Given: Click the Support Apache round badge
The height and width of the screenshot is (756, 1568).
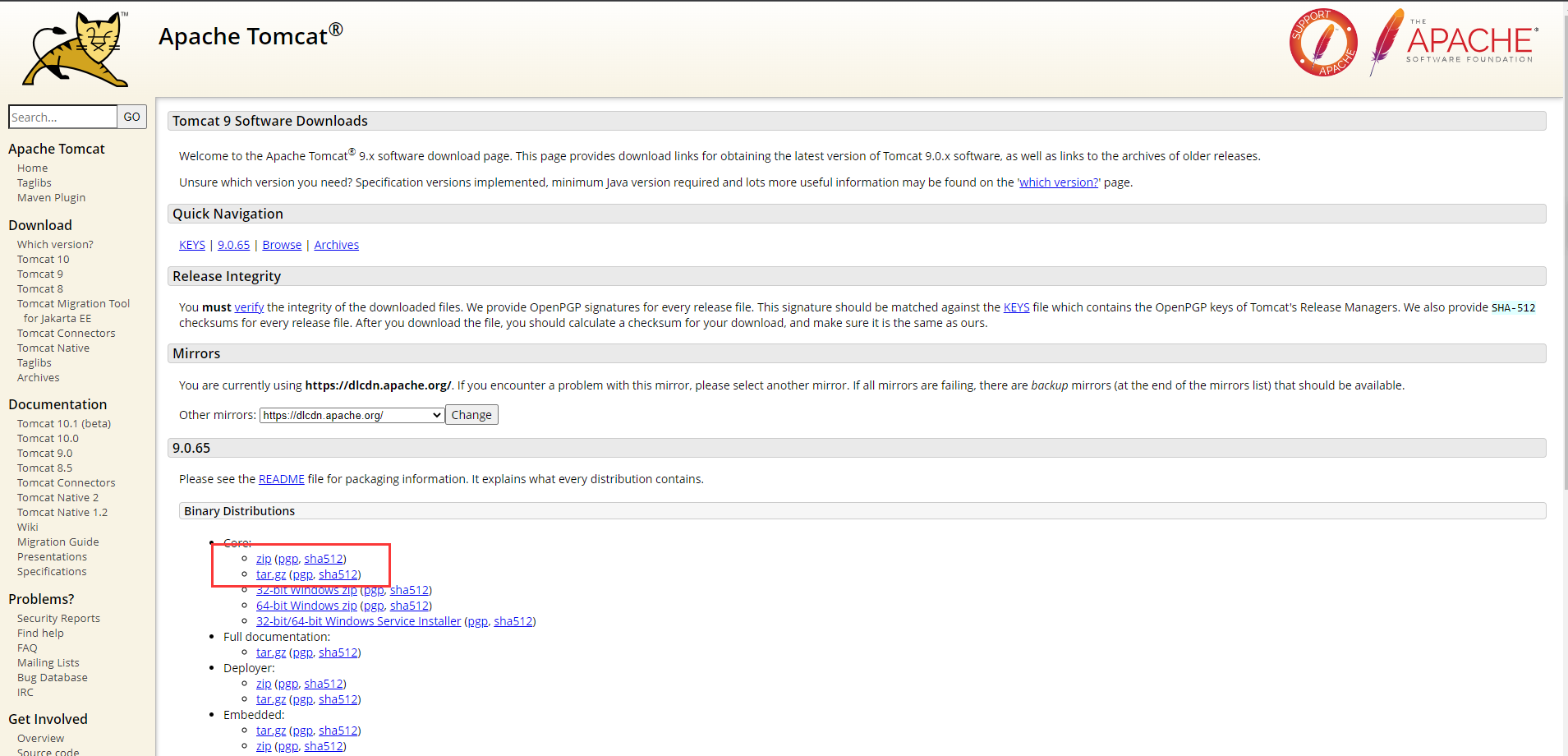Looking at the screenshot, I should [1322, 43].
